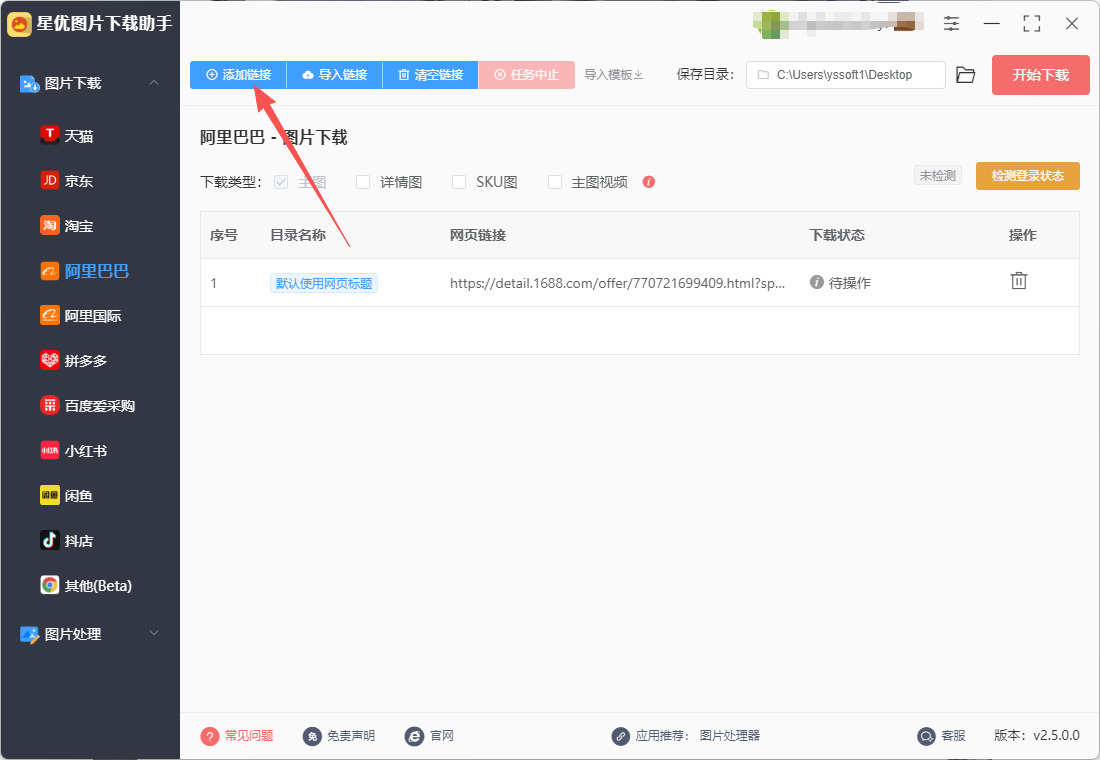Click the 天猫 red T icon
The image size is (1100, 760).
pyautogui.click(x=50, y=135)
